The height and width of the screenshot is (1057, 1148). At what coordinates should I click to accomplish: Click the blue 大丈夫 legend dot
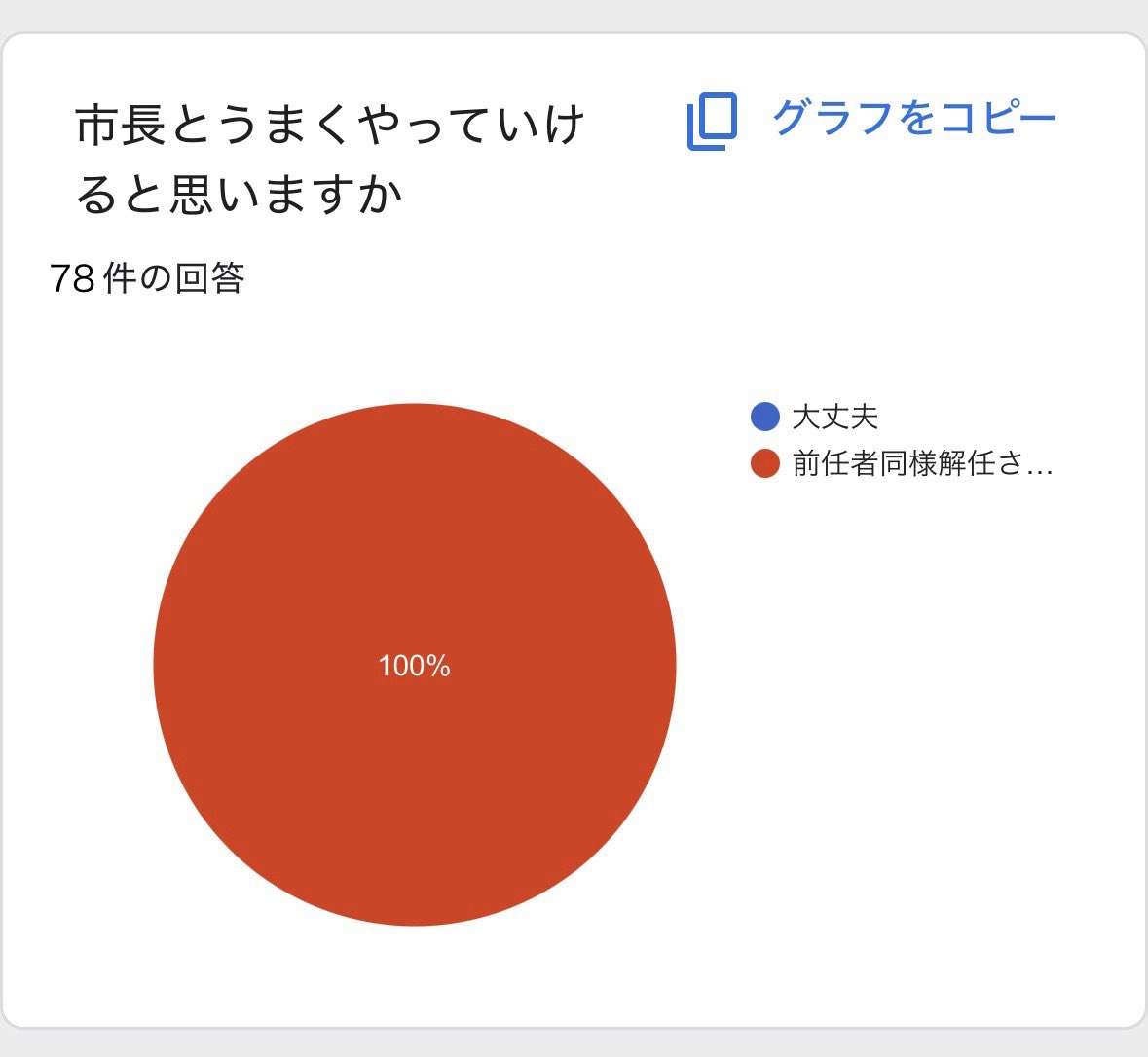[x=765, y=417]
